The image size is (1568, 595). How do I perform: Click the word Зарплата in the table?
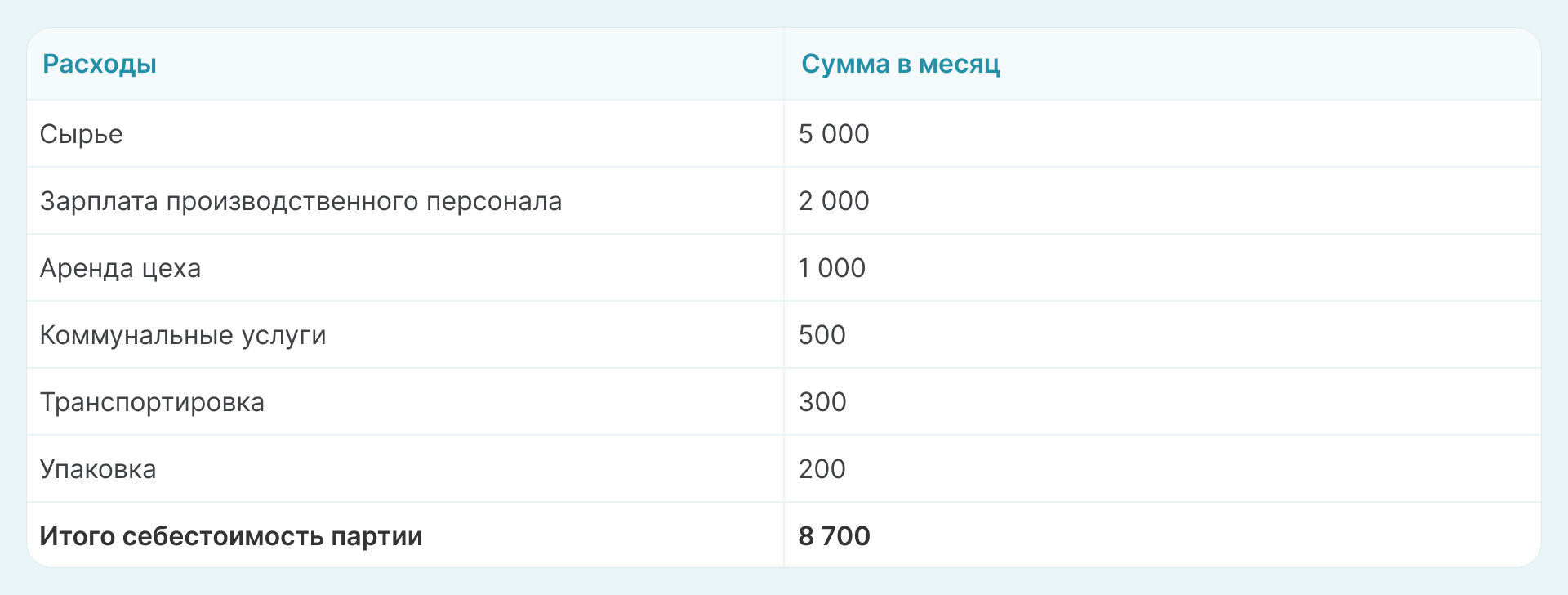tap(99, 201)
